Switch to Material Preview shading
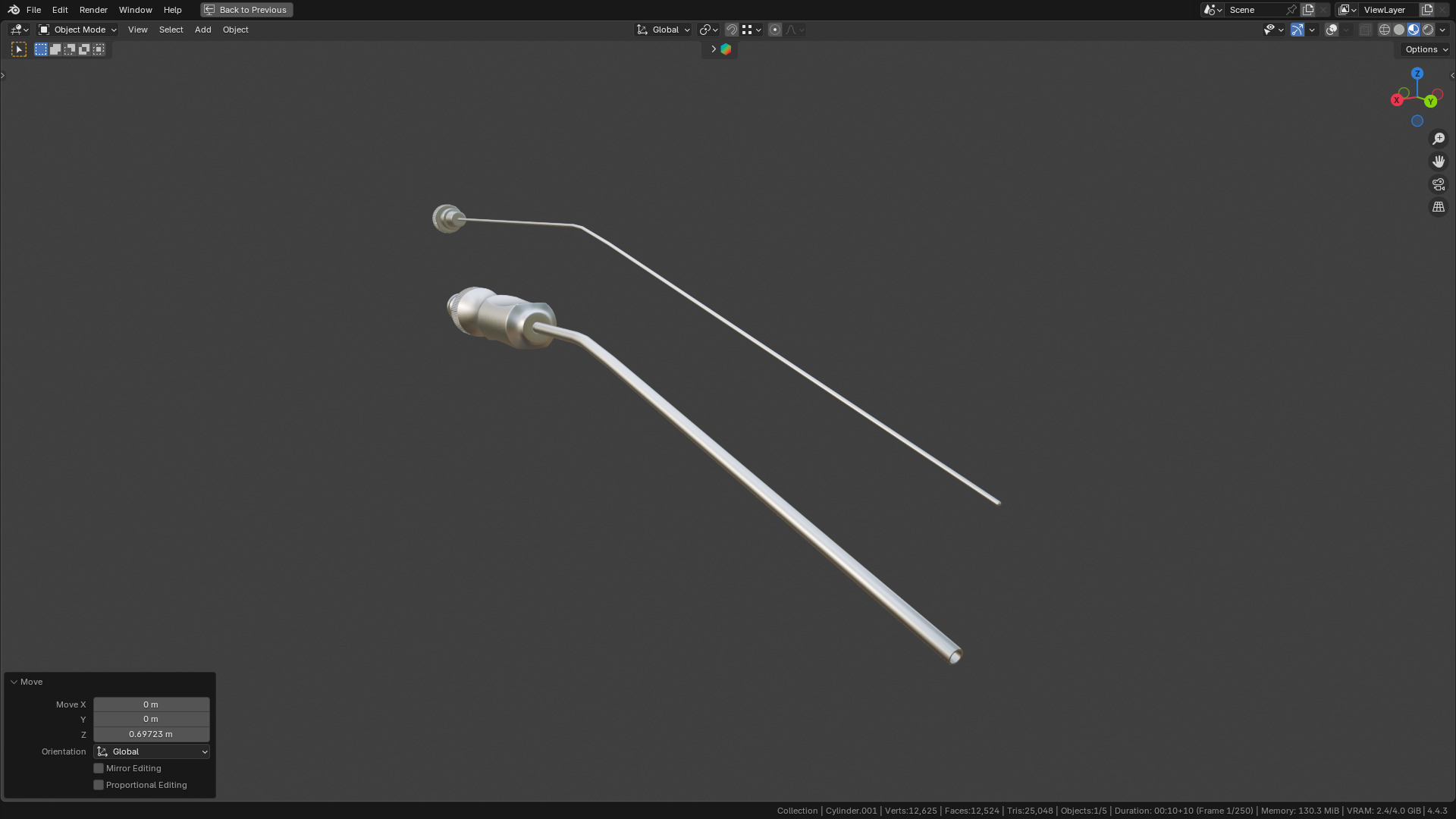Screen dimensions: 1456x819 point(1414,30)
